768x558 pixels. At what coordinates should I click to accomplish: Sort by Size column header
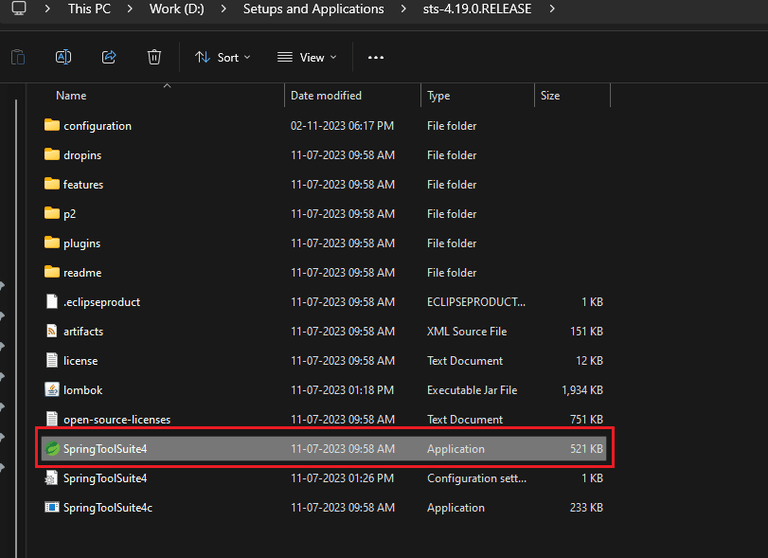click(550, 96)
